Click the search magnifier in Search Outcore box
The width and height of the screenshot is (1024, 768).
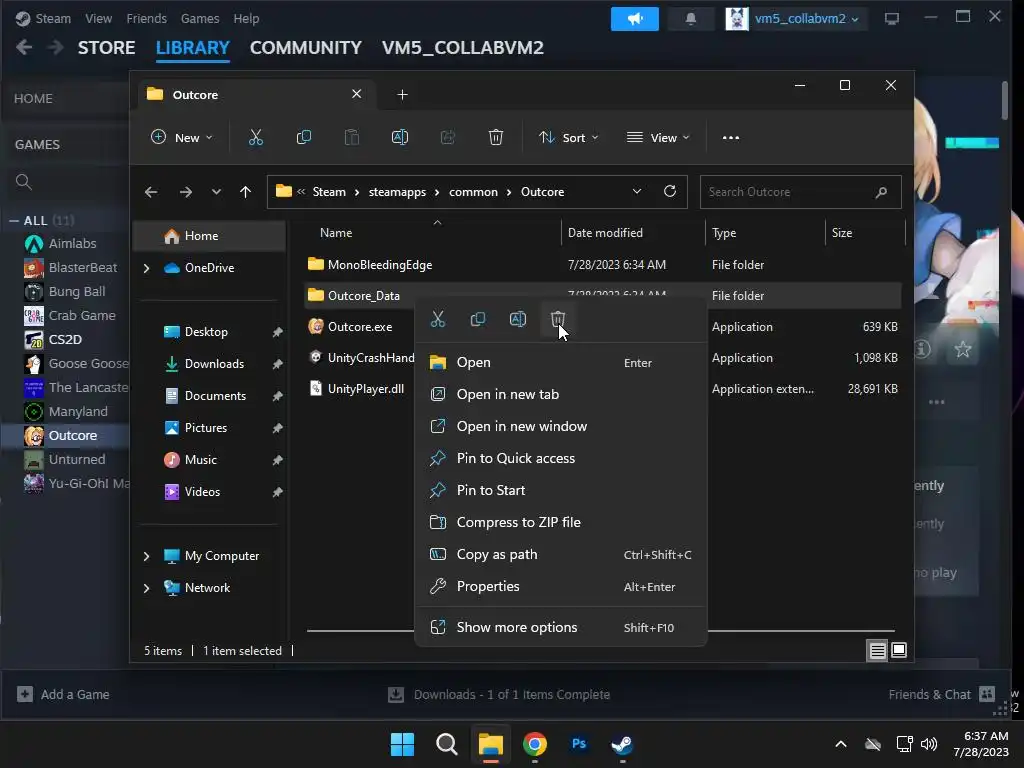pyautogui.click(x=881, y=192)
